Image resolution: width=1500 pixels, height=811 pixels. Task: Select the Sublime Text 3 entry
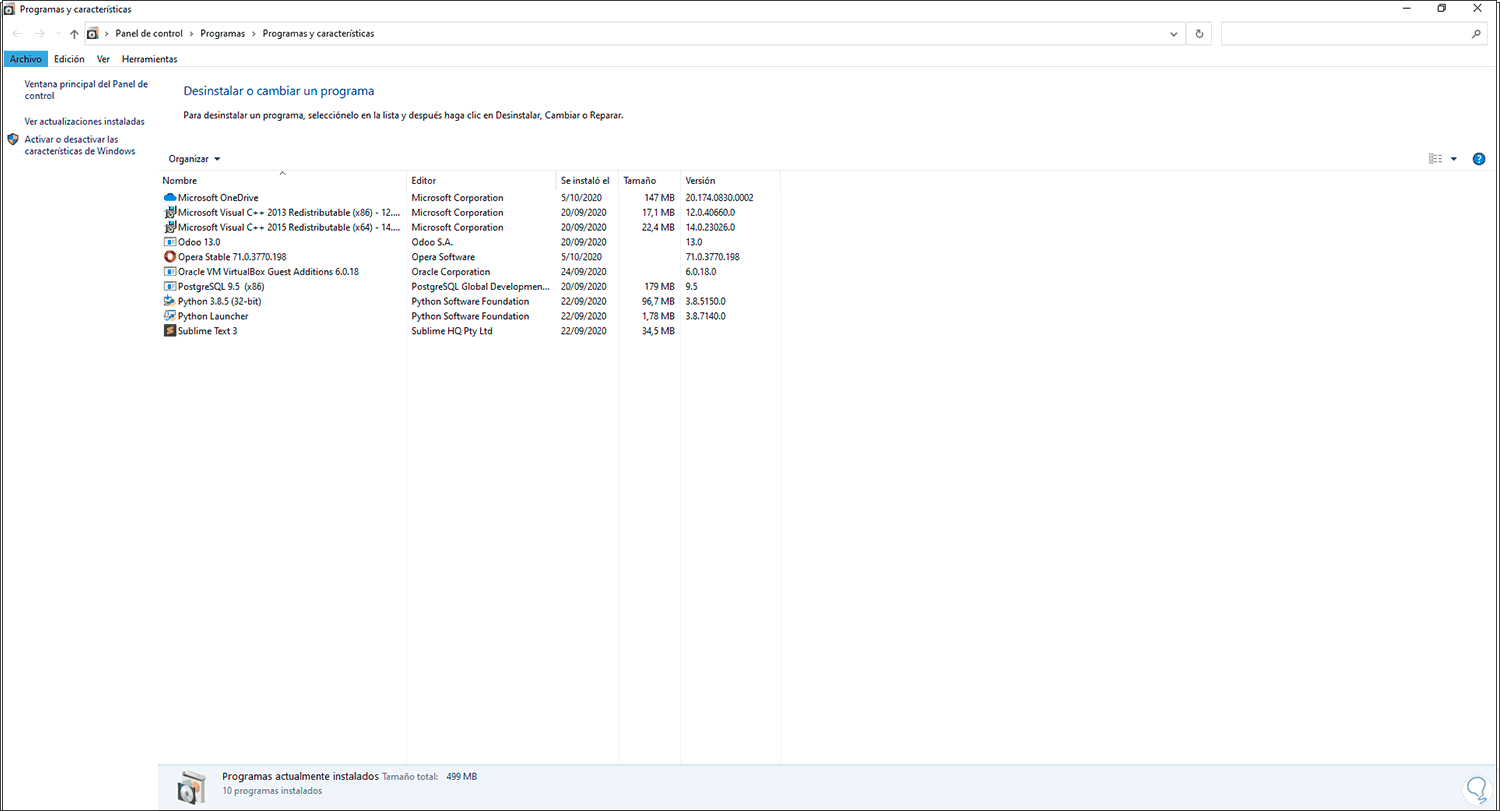click(207, 331)
